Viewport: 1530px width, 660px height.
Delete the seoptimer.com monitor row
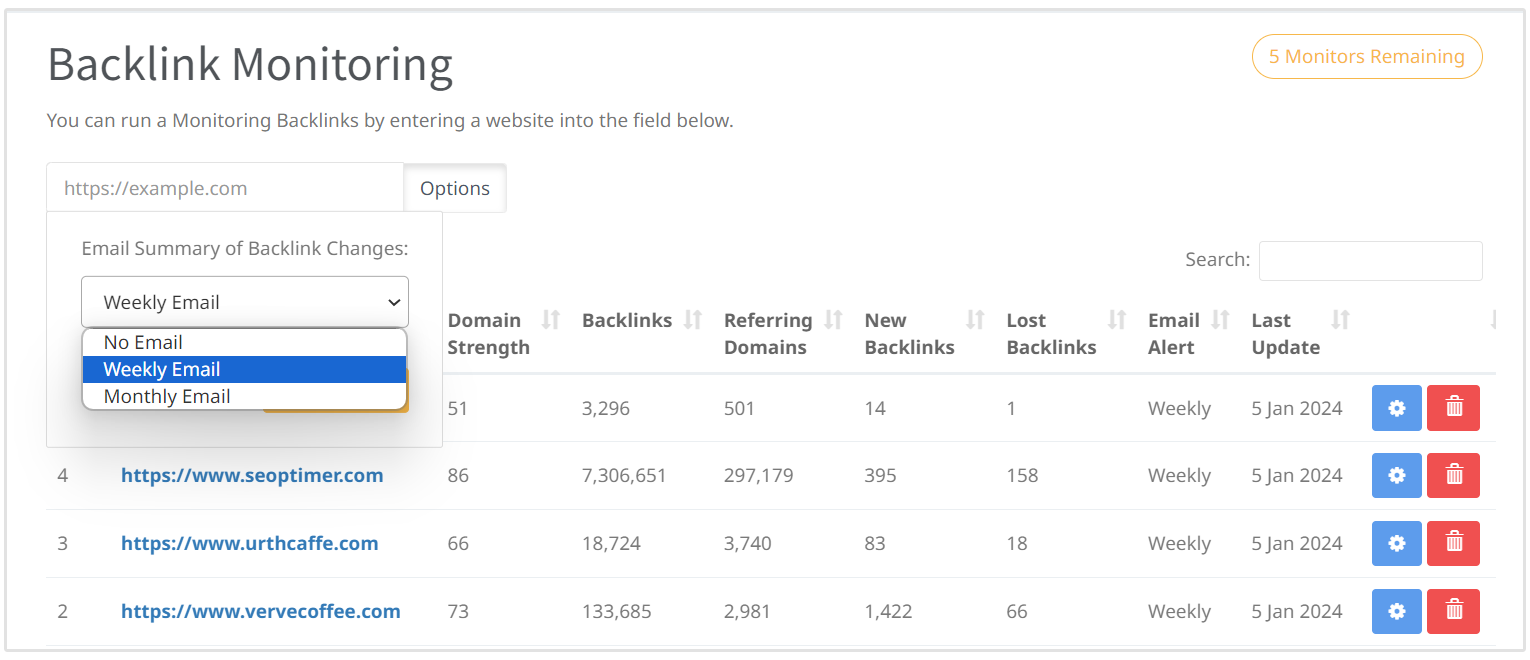[x=1453, y=476]
